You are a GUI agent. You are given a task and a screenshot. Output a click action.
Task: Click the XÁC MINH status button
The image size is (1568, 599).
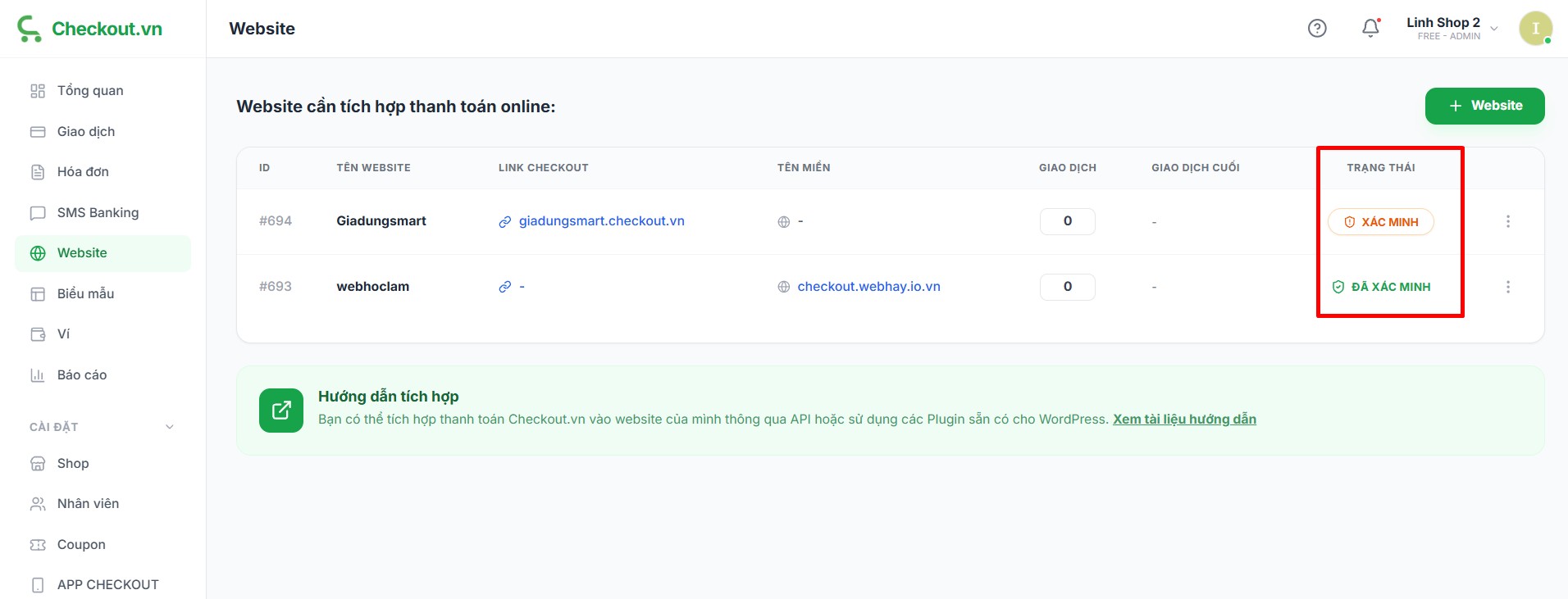(1381, 222)
